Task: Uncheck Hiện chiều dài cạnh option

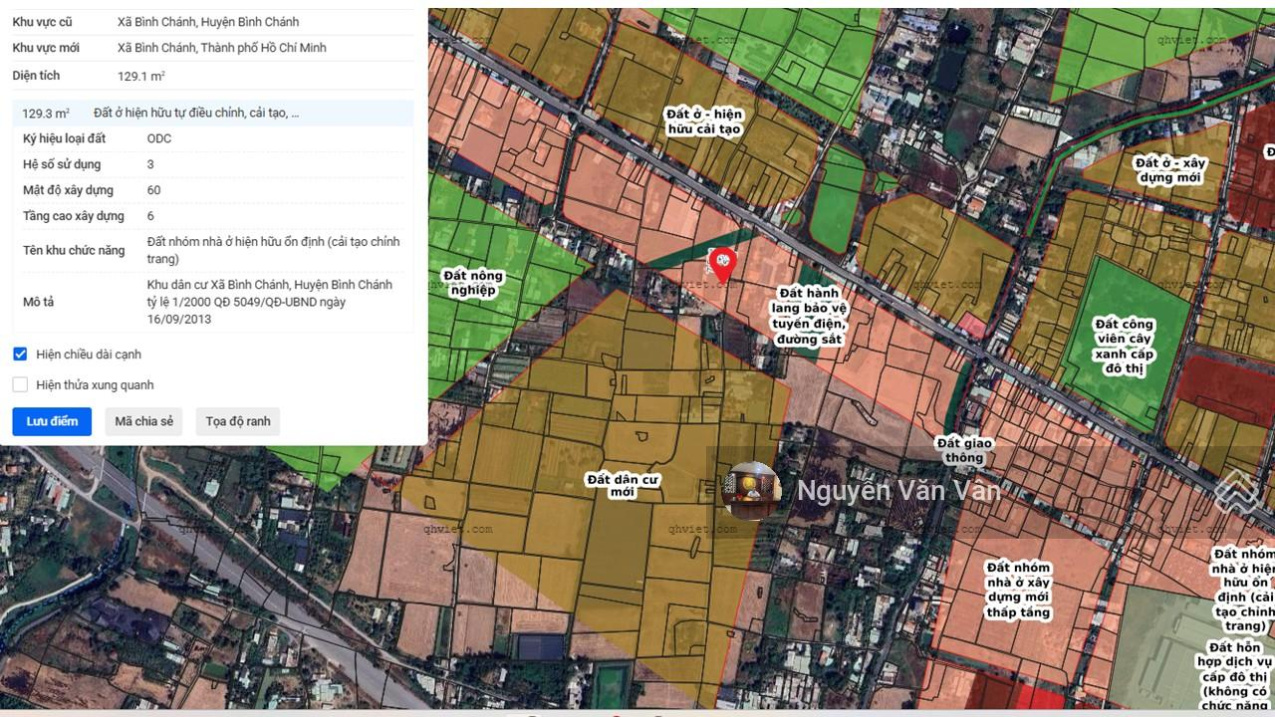Action: [x=20, y=354]
